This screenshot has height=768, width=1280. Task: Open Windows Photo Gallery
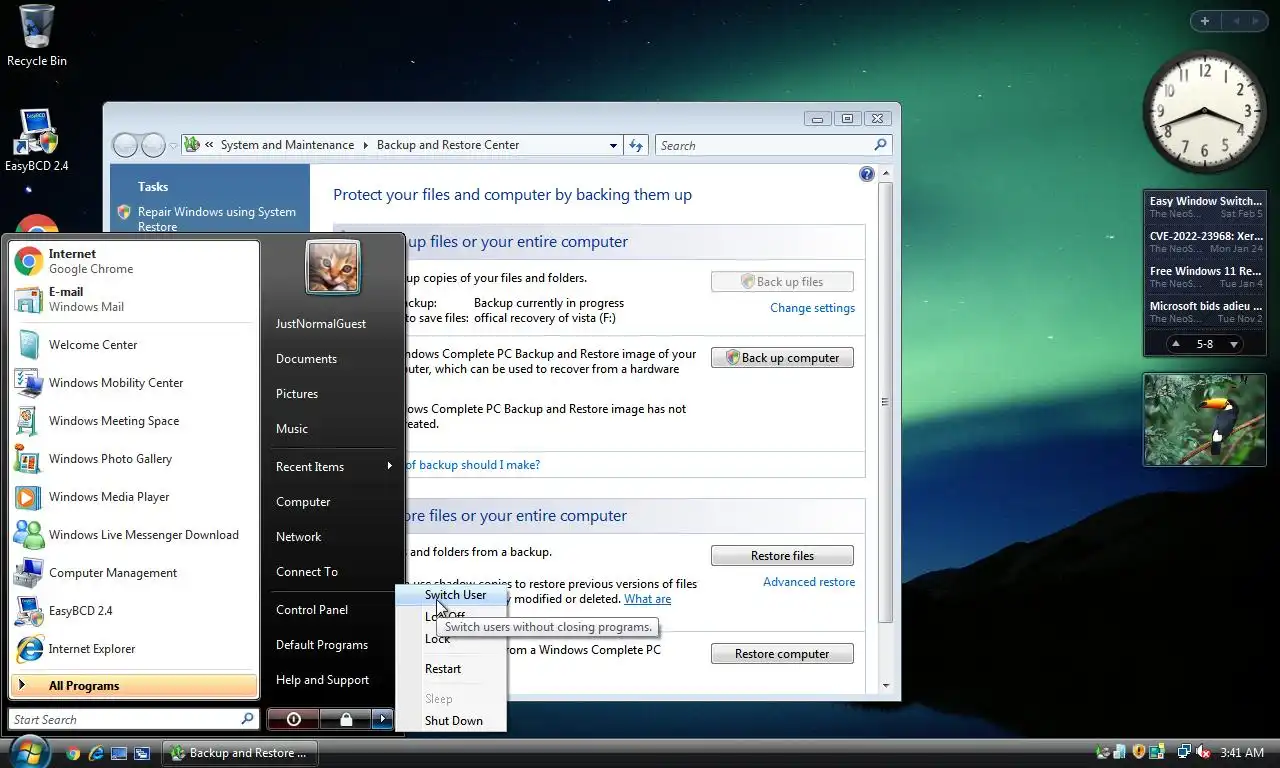click(134, 459)
